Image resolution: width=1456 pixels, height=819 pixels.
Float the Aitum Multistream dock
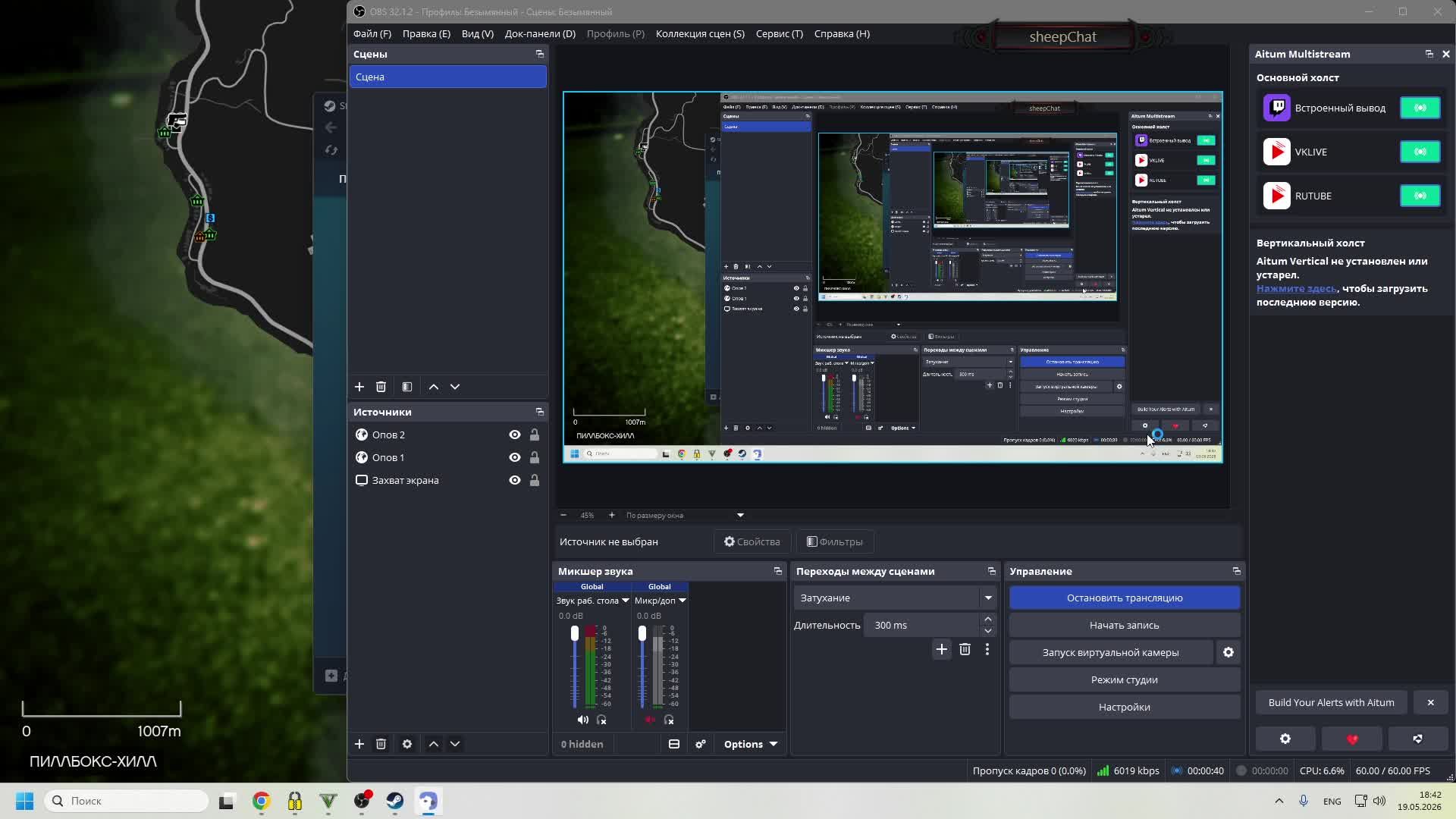tap(1429, 54)
